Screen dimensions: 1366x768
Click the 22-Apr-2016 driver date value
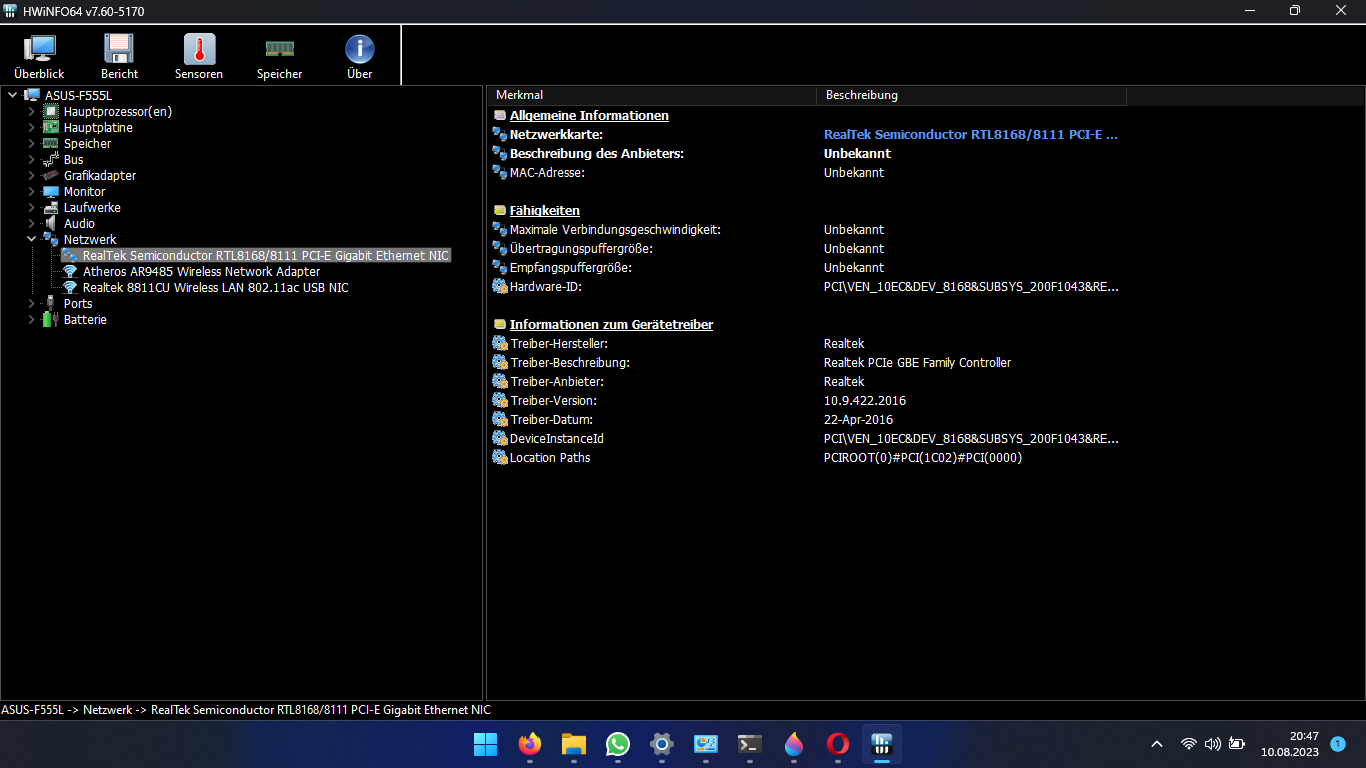858,419
